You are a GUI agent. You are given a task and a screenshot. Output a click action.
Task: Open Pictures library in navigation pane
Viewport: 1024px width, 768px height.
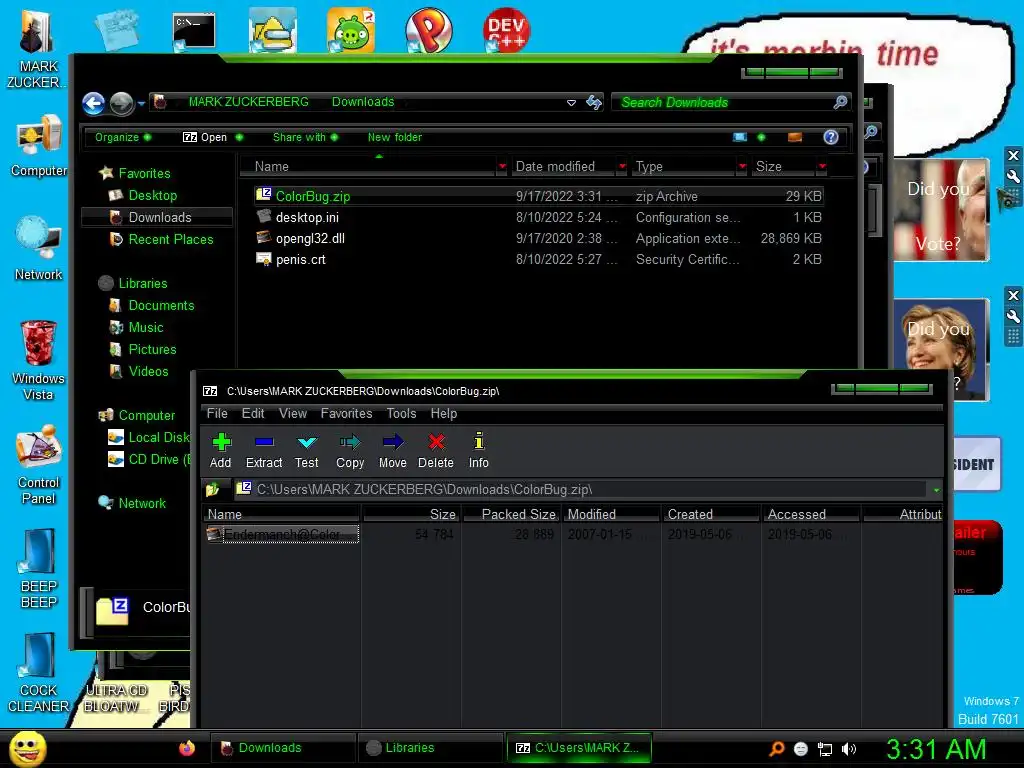(x=152, y=349)
